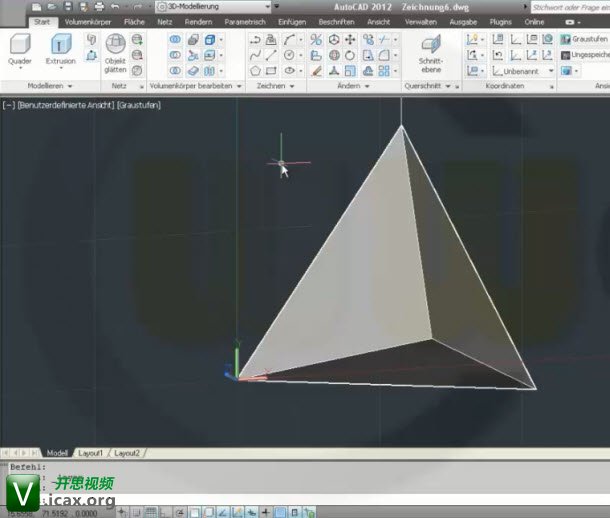
Task: Toggle the snap mode button in status bar
Action: tap(136, 512)
